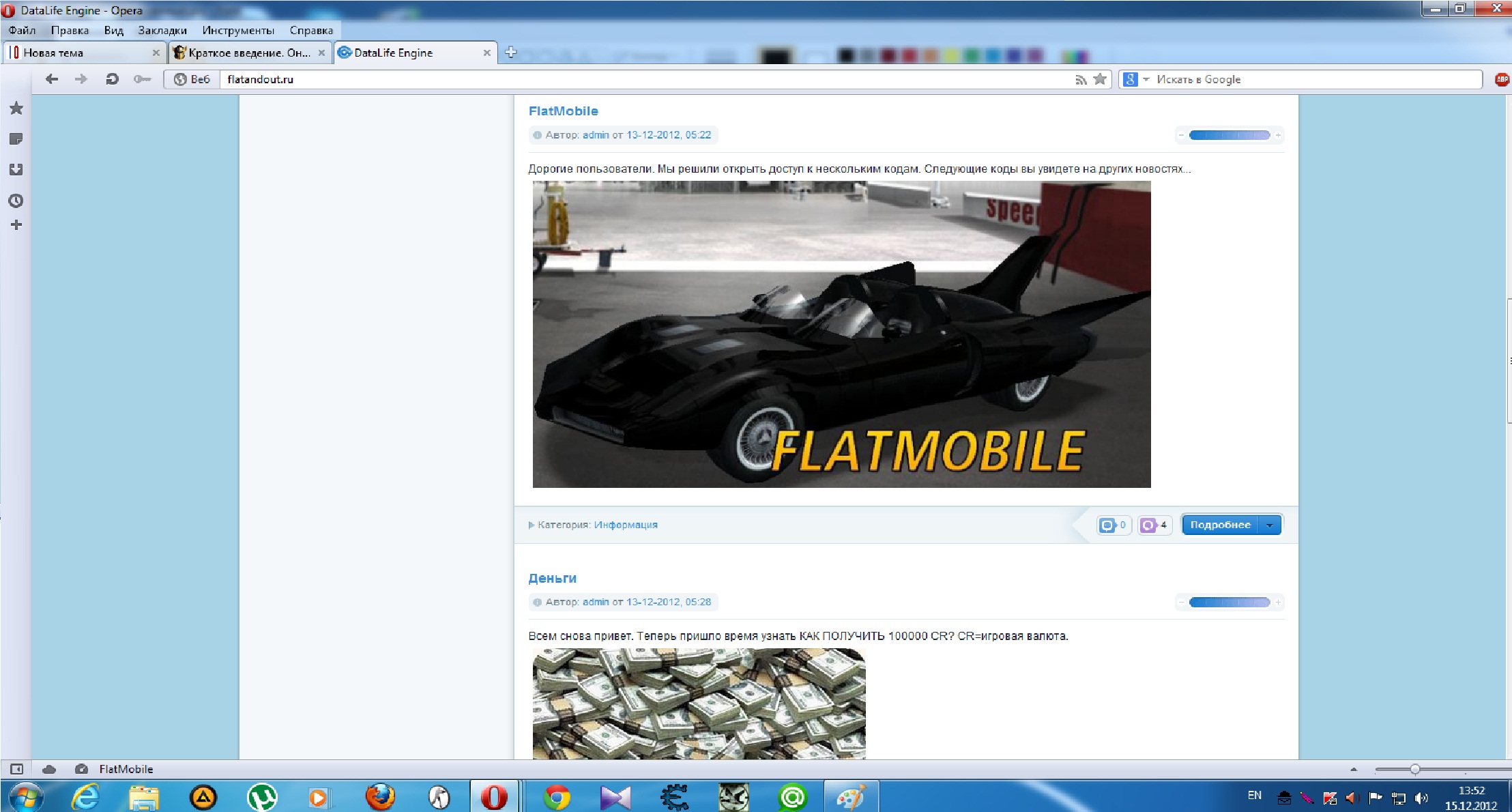Click the volume speaker tray icon
This screenshot has width=1512, height=812.
coord(1421,798)
